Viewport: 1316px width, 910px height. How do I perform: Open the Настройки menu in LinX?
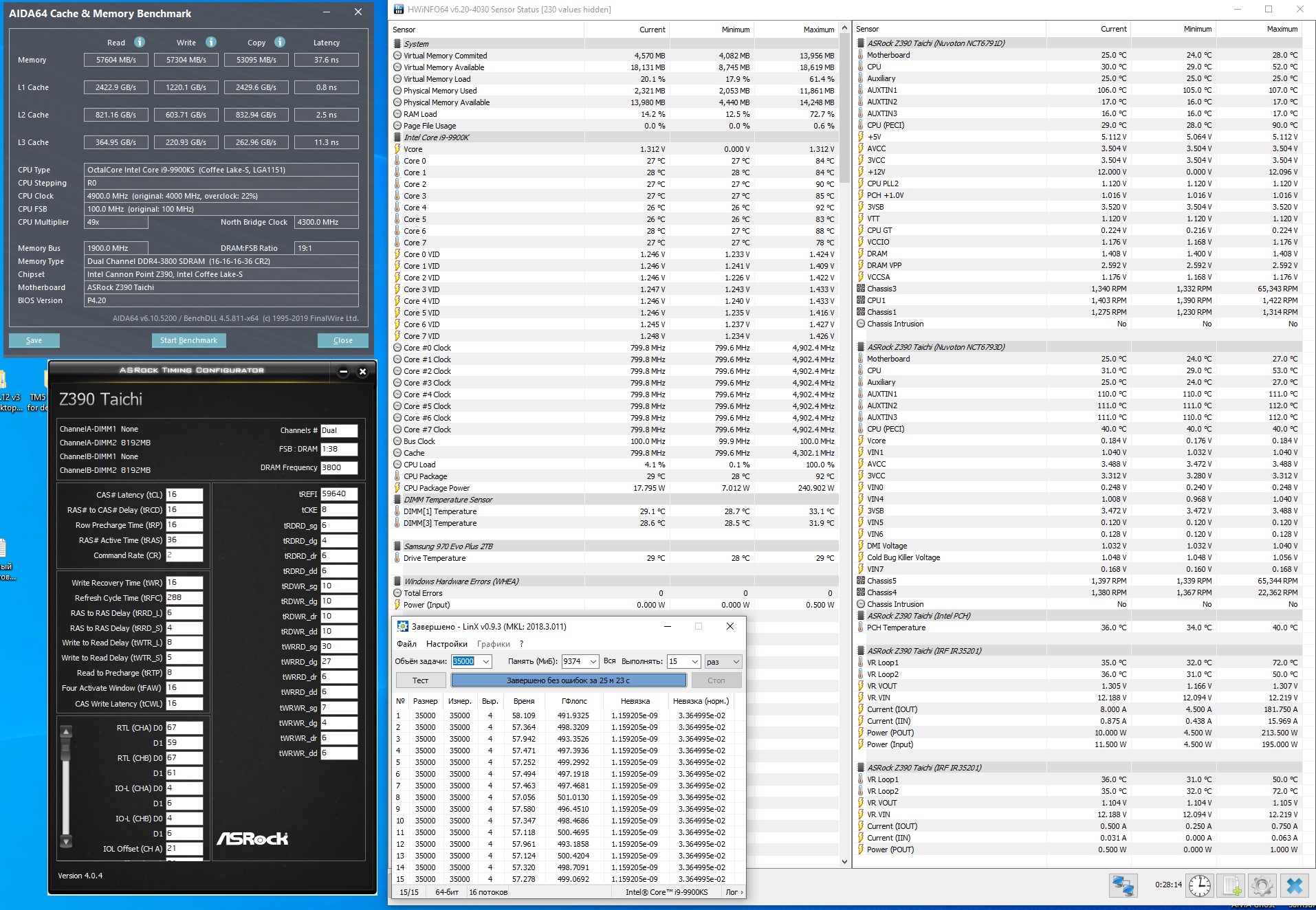click(x=447, y=644)
